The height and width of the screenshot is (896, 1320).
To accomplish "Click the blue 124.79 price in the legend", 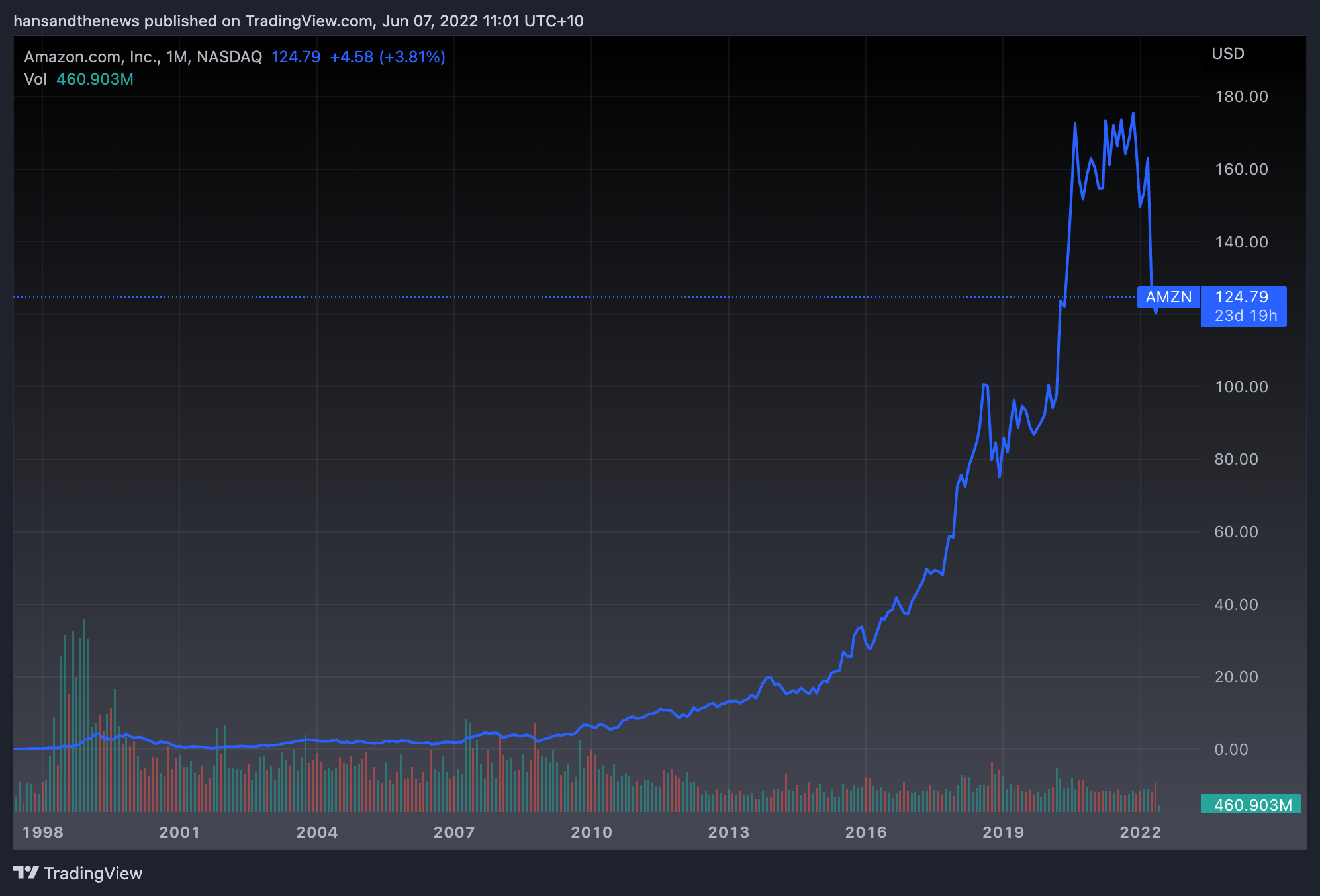I will coord(296,57).
